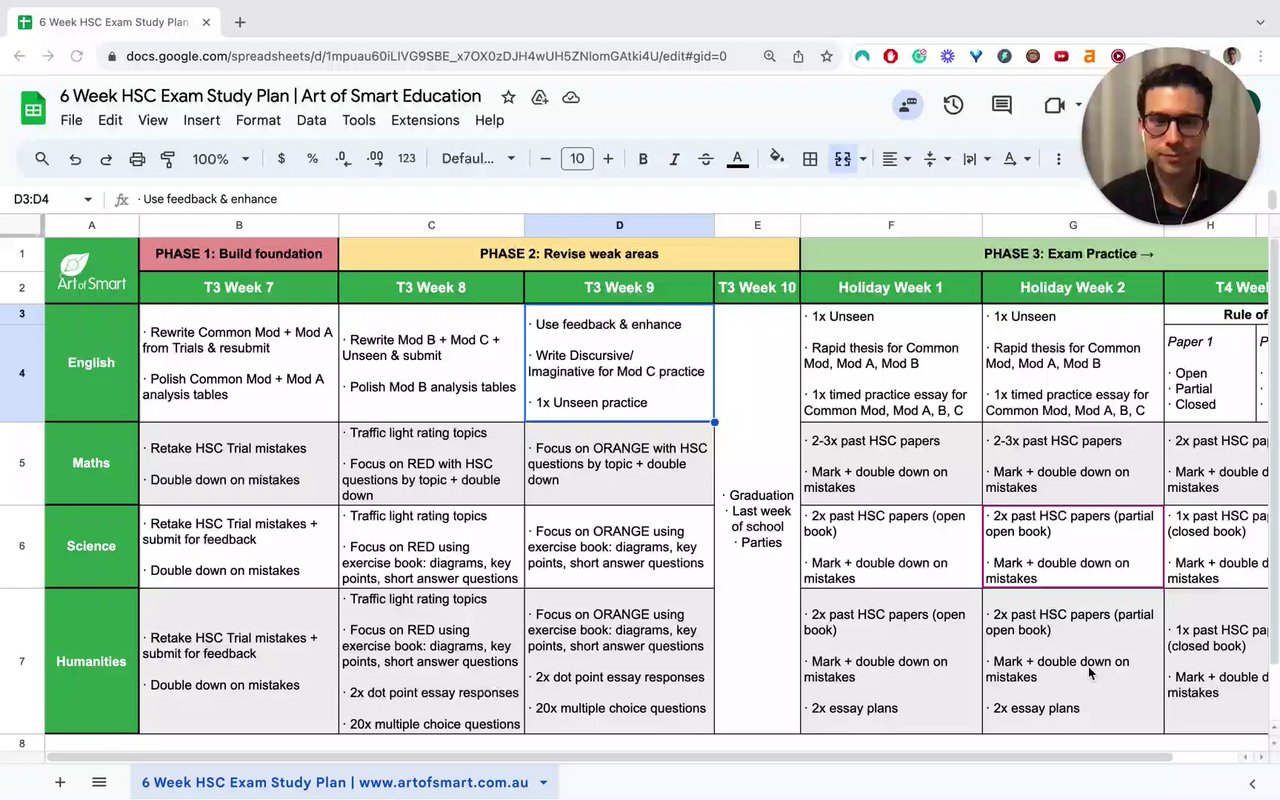The height and width of the screenshot is (800, 1280).
Task: Decrease decimal places
Action: tap(343, 159)
